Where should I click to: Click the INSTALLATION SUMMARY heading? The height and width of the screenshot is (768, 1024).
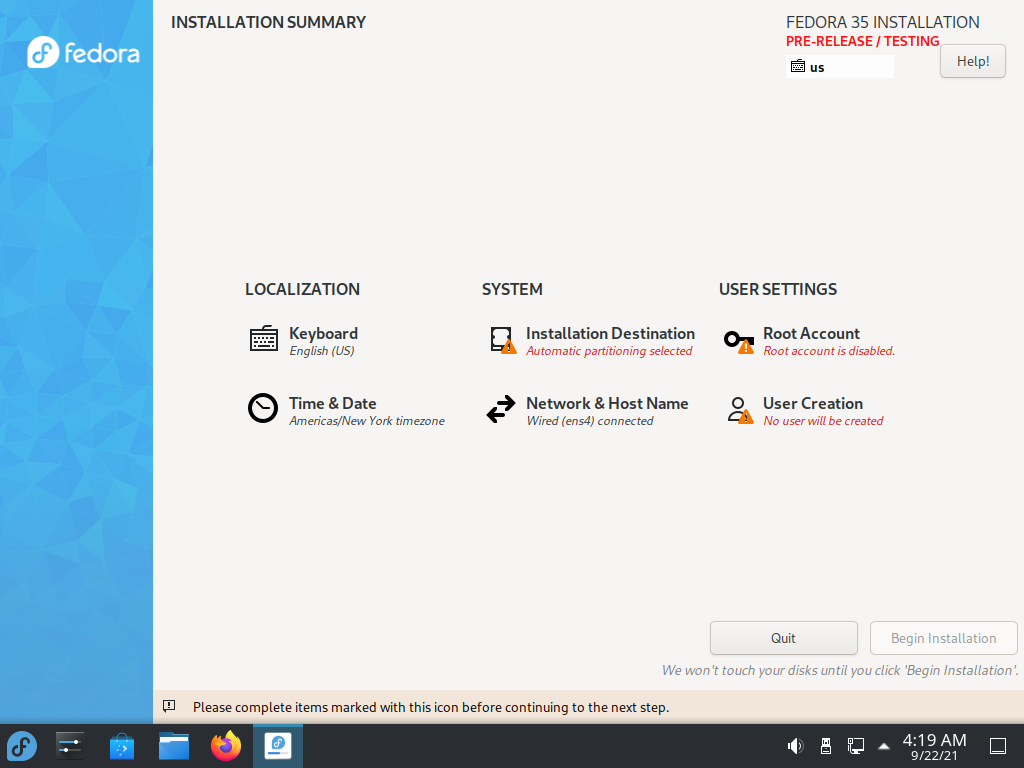tap(268, 22)
